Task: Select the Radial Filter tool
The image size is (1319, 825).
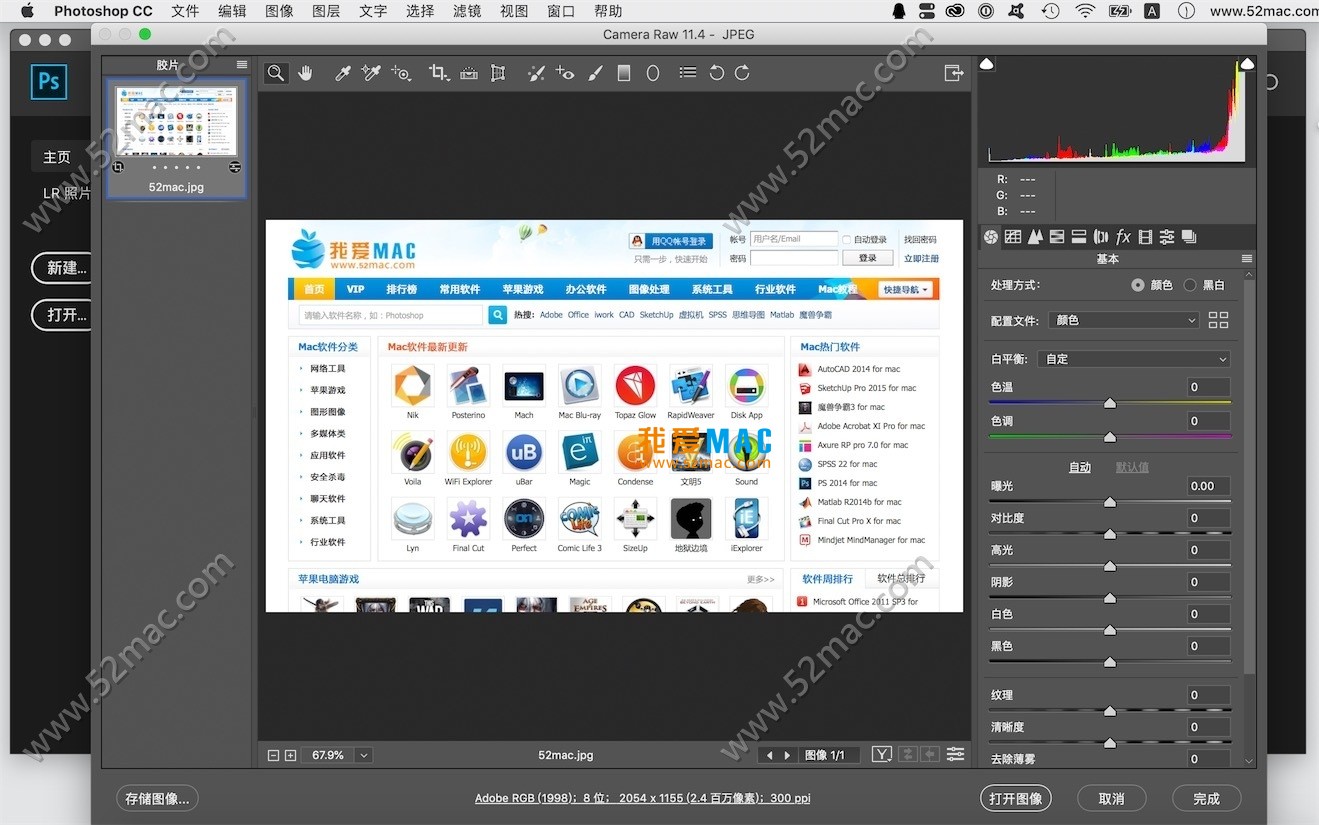Action: click(x=653, y=73)
